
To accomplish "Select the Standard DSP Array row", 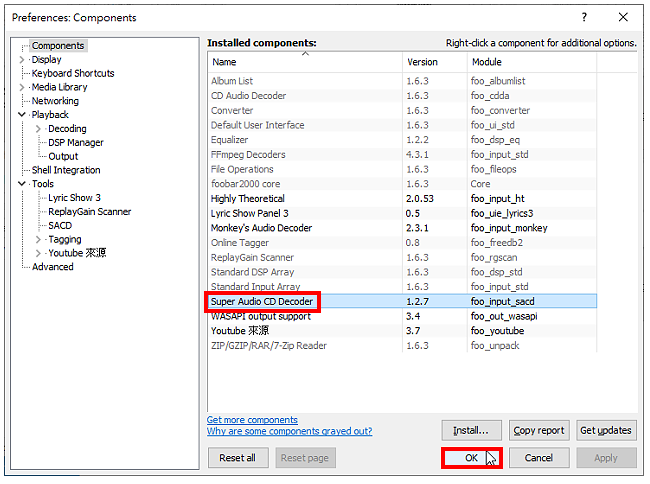I will point(402,272).
